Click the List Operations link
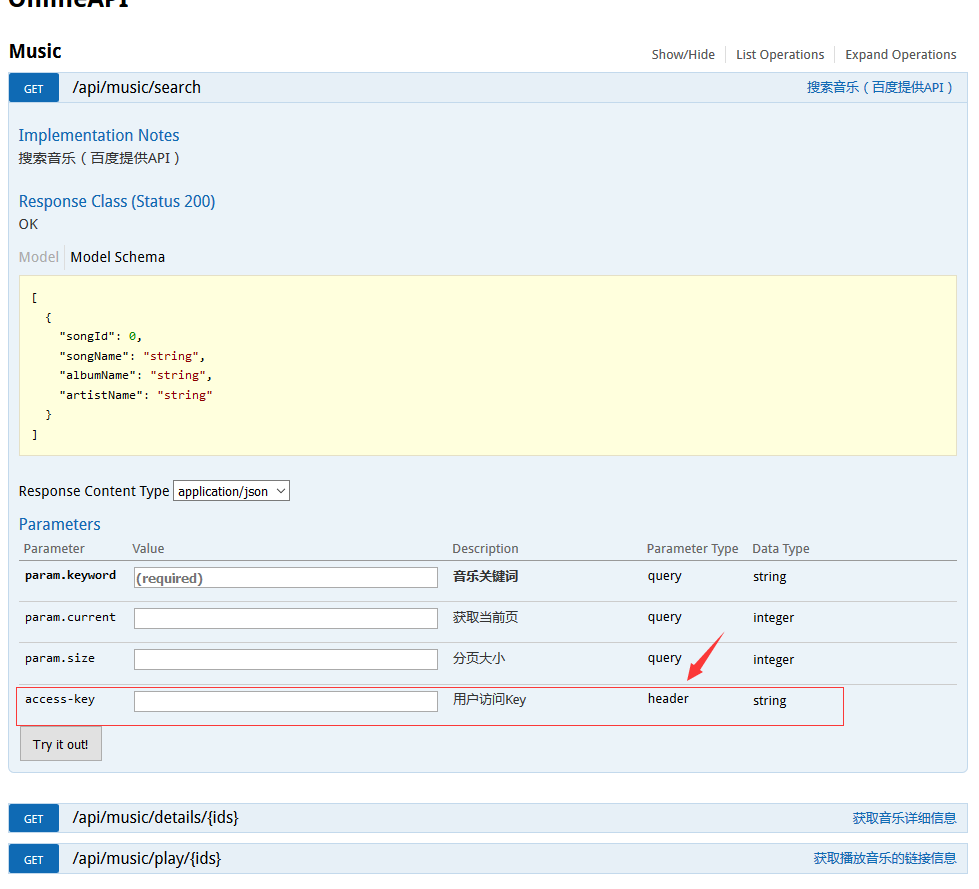979x889 pixels. (780, 54)
